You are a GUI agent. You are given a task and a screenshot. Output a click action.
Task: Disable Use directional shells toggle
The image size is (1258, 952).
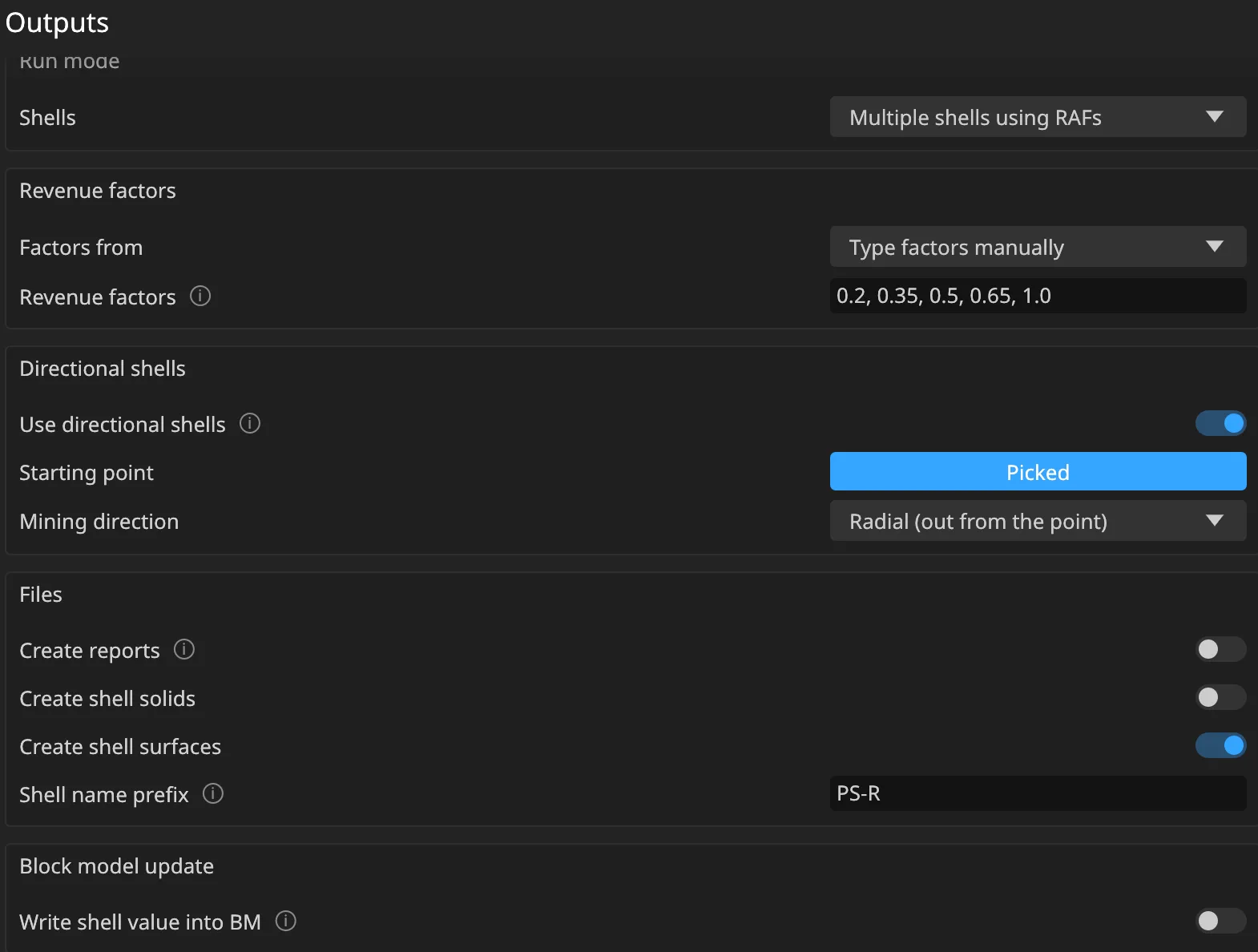1220,423
